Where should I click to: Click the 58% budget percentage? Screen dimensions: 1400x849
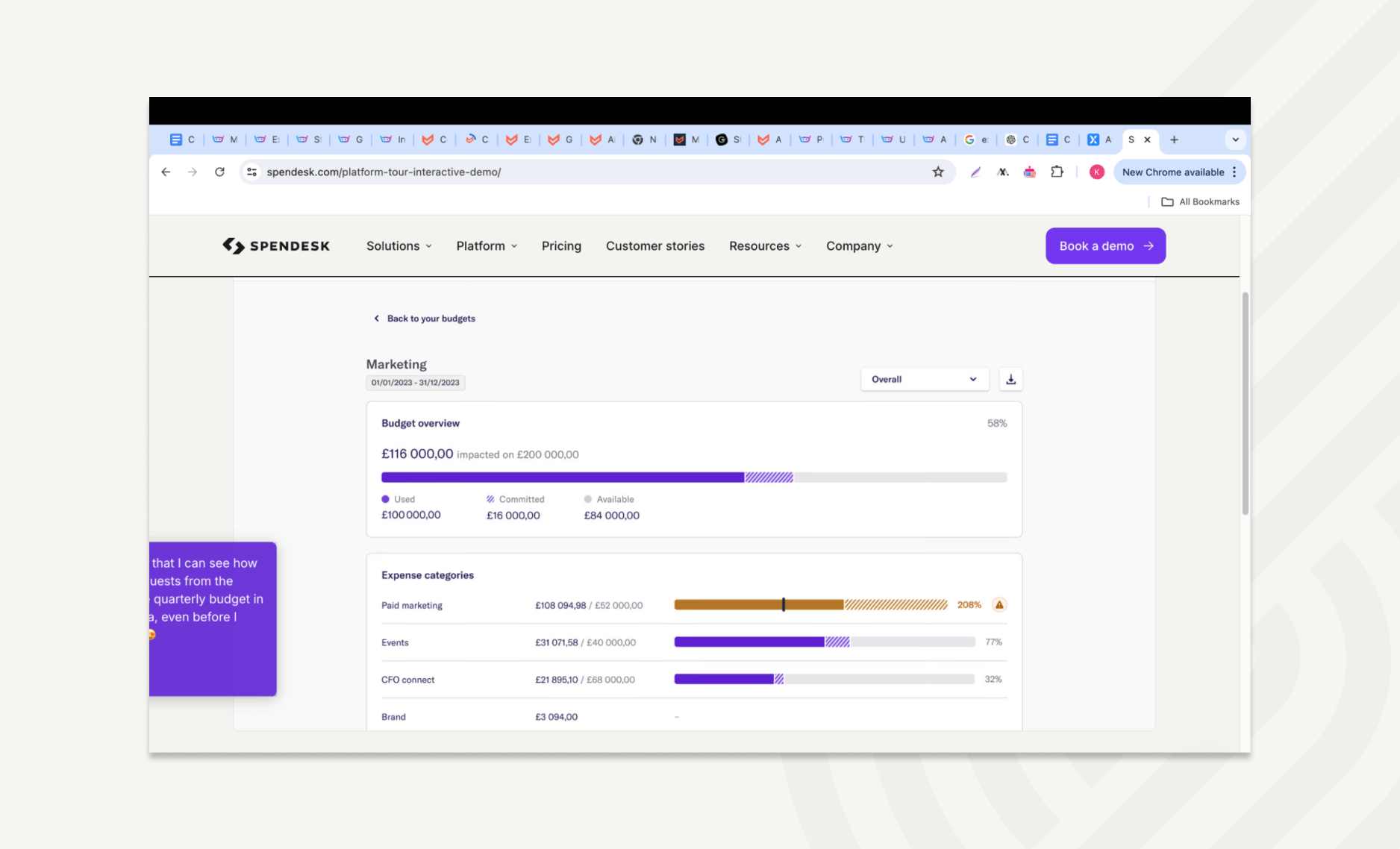coord(997,423)
